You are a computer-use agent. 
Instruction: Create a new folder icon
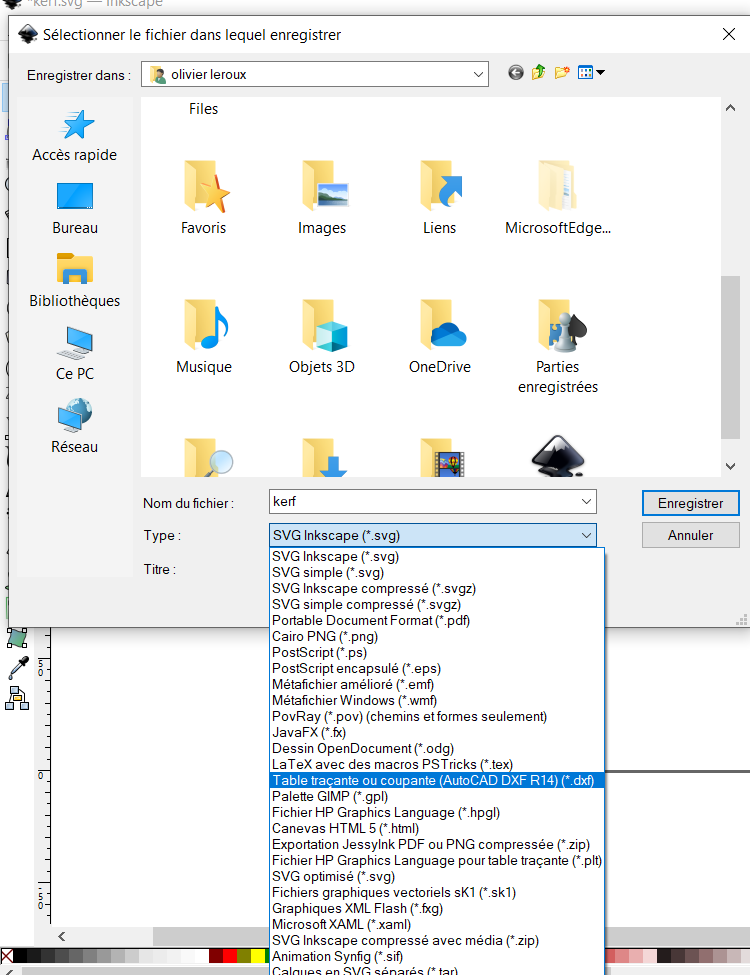pyautogui.click(x=562, y=73)
